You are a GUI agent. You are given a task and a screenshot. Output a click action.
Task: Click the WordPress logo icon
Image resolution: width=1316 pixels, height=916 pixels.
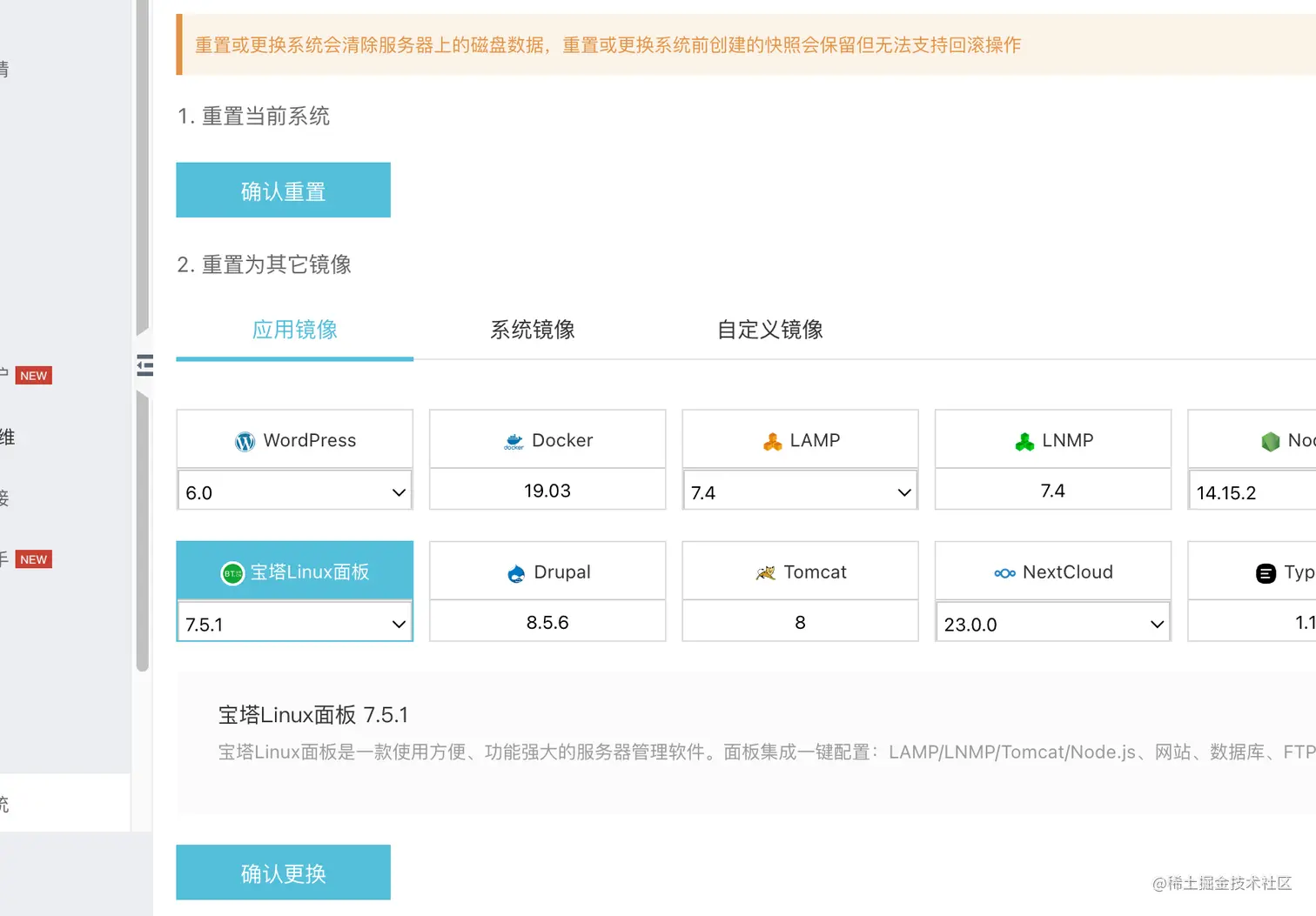pyautogui.click(x=245, y=442)
